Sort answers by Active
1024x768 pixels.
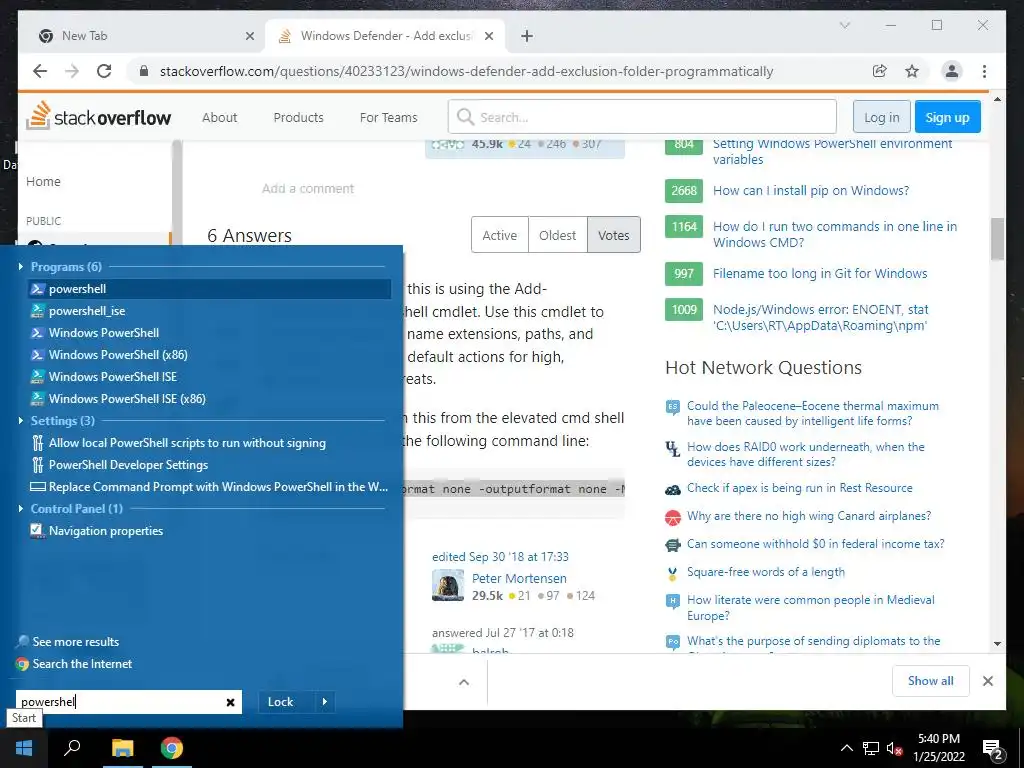[x=500, y=235]
